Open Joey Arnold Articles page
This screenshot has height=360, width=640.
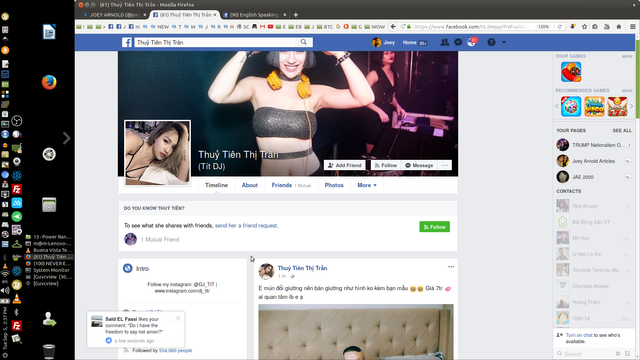594,161
